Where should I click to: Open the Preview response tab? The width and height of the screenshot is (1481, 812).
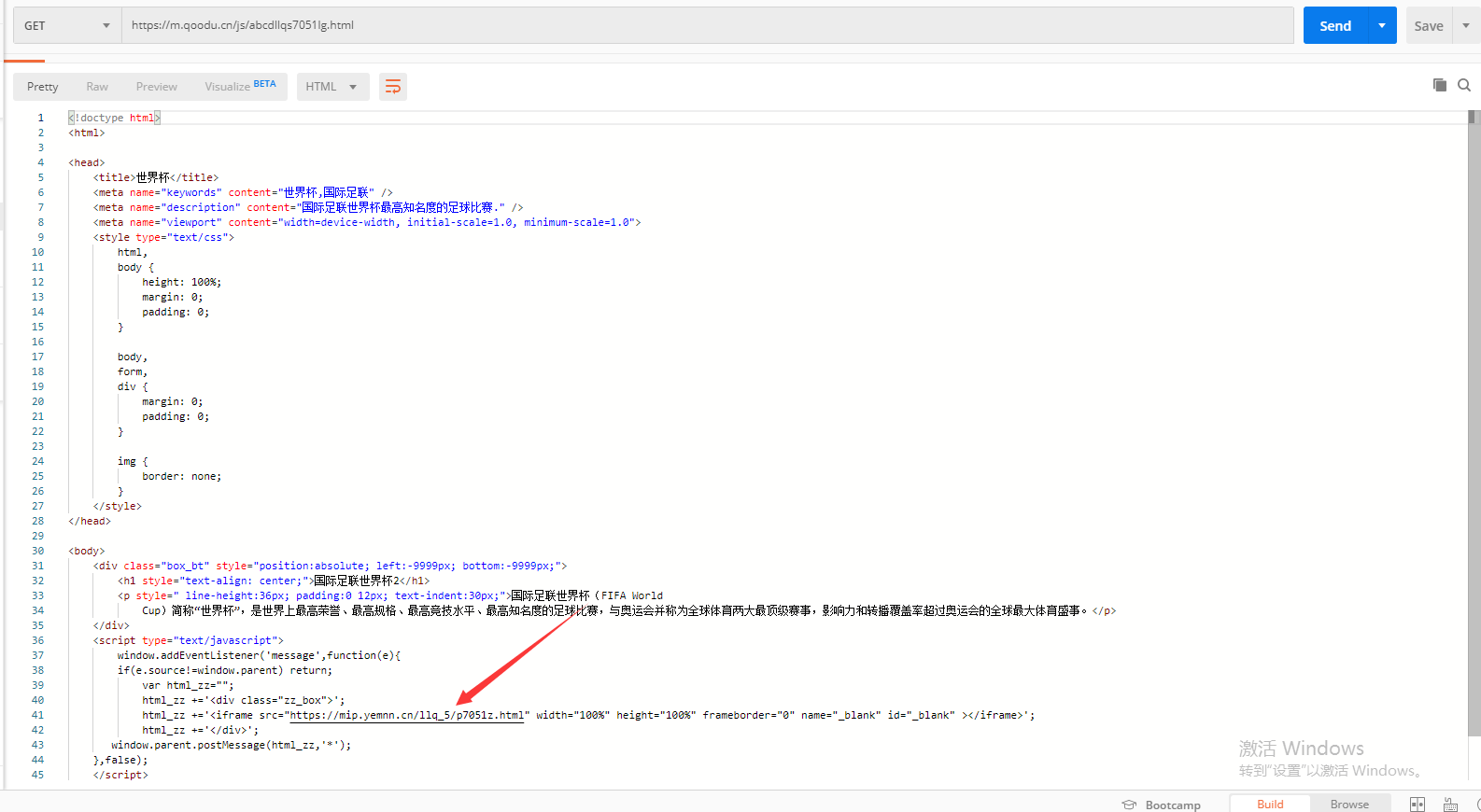point(157,87)
